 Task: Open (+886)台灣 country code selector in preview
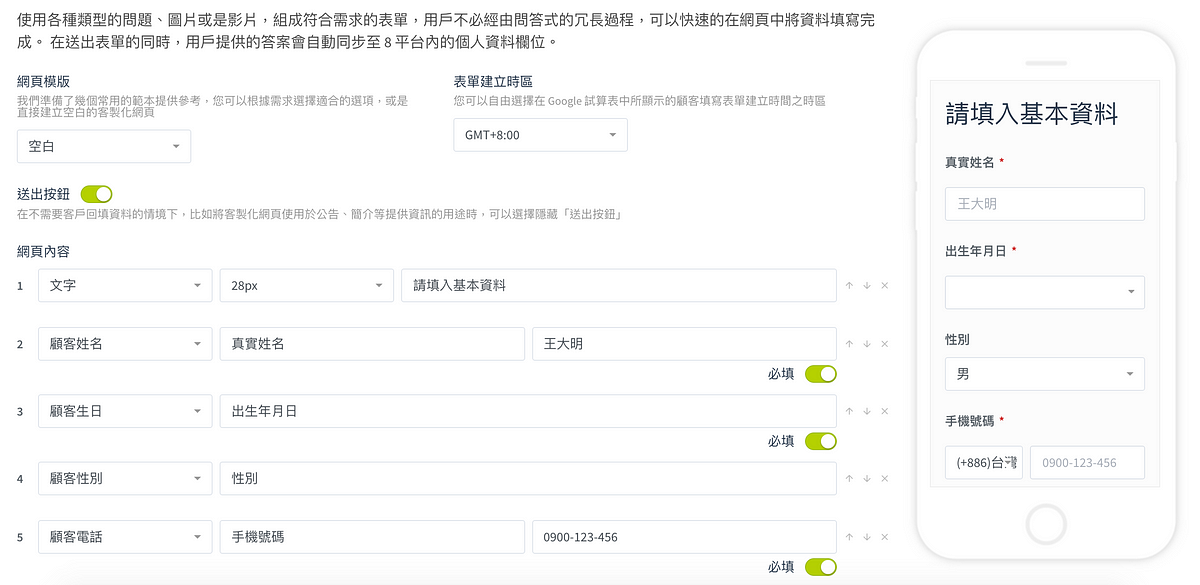pyautogui.click(x=984, y=463)
